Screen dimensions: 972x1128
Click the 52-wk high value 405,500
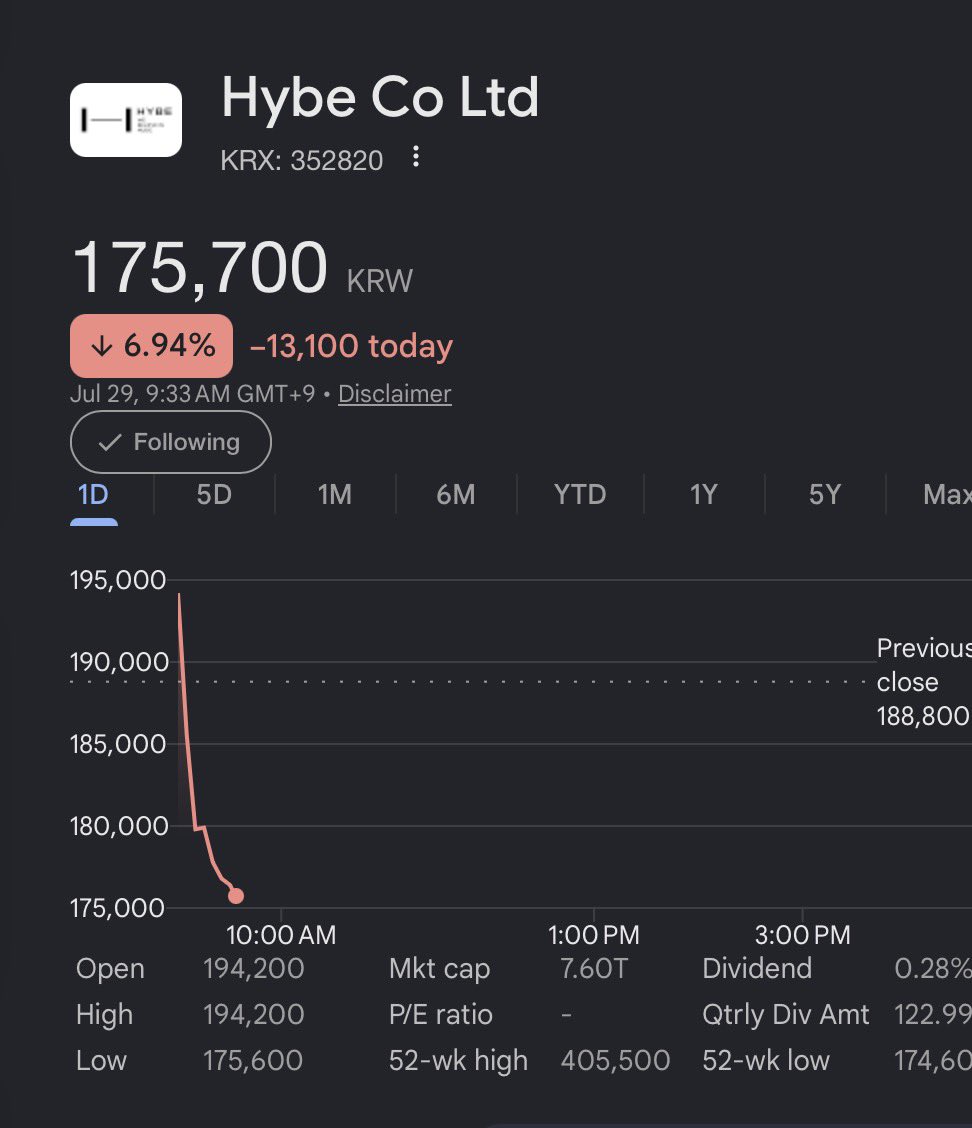click(615, 1060)
